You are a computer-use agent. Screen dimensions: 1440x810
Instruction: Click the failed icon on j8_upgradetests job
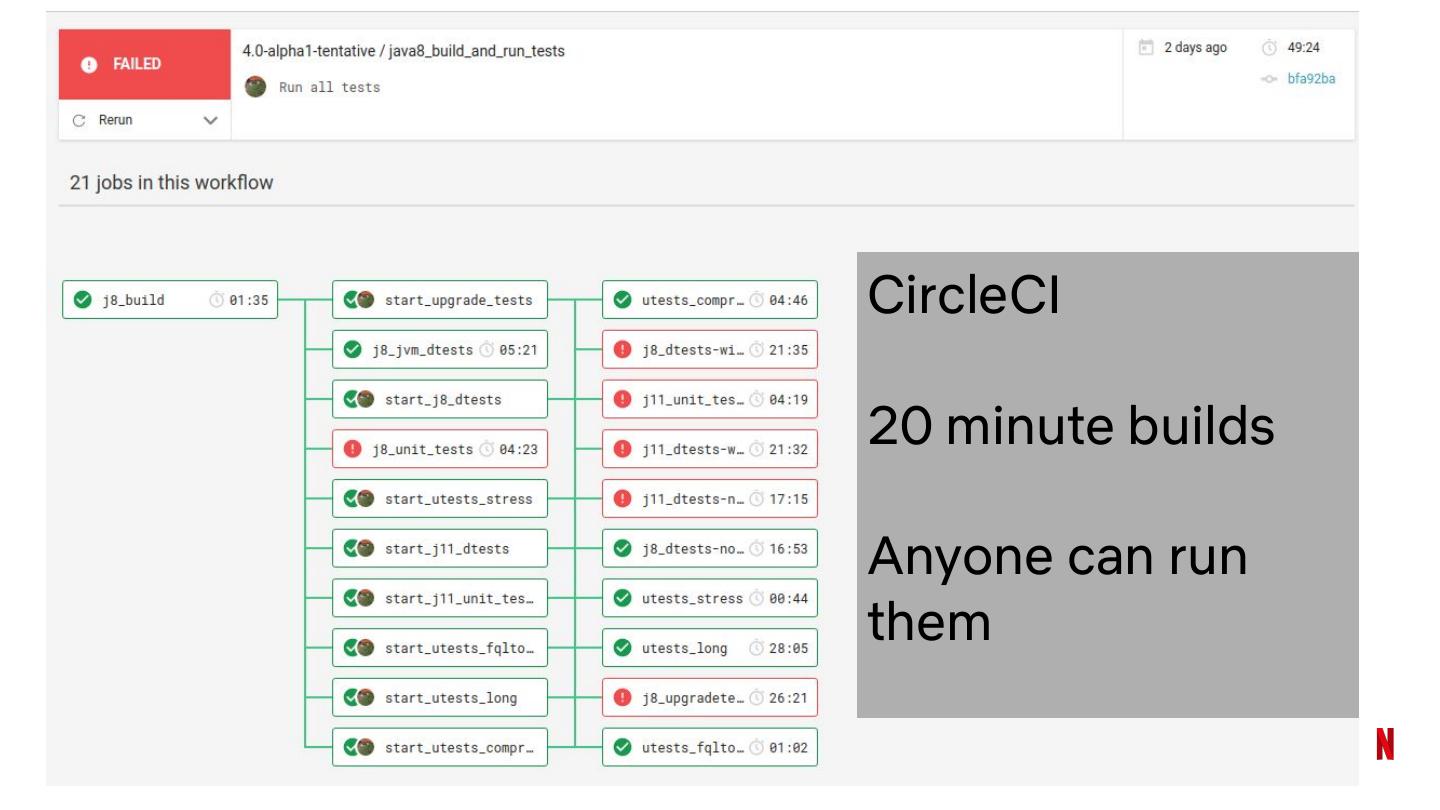tap(622, 698)
